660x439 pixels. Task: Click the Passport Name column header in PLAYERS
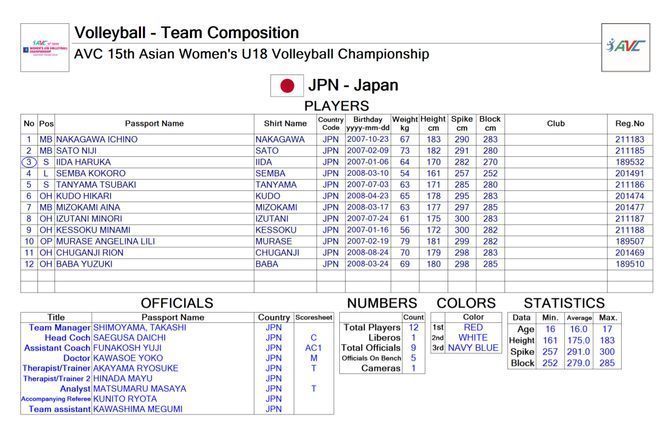154,123
